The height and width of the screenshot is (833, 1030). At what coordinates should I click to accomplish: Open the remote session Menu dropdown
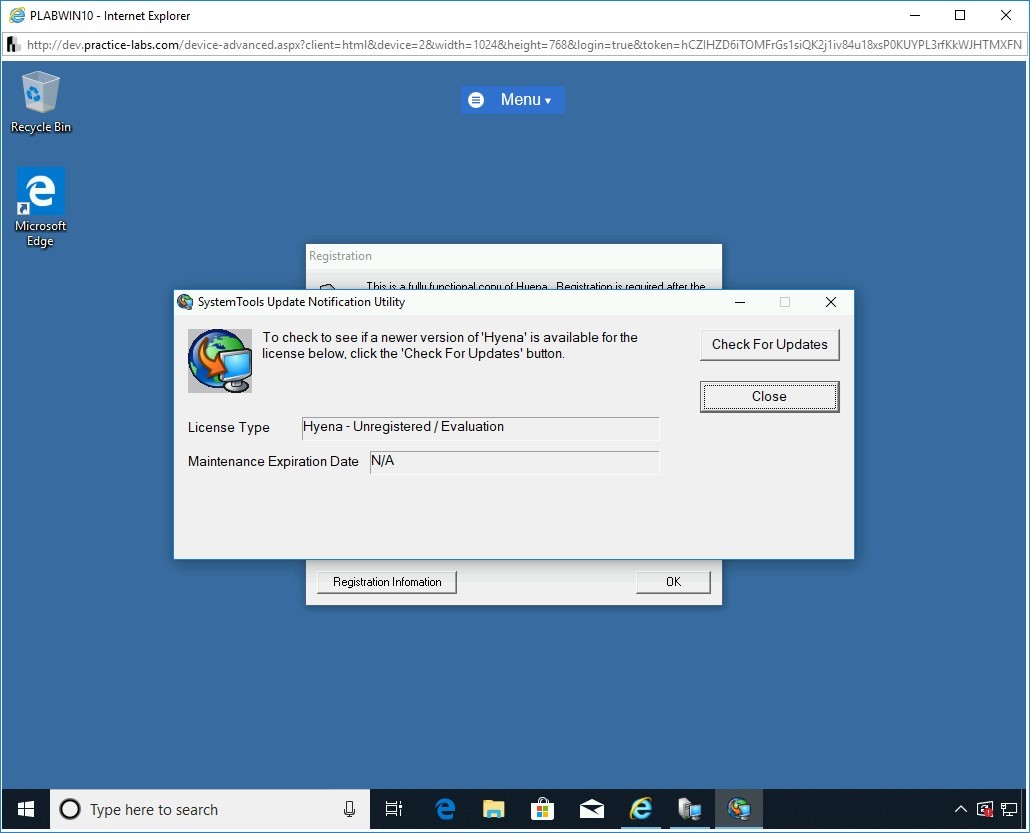coord(513,100)
